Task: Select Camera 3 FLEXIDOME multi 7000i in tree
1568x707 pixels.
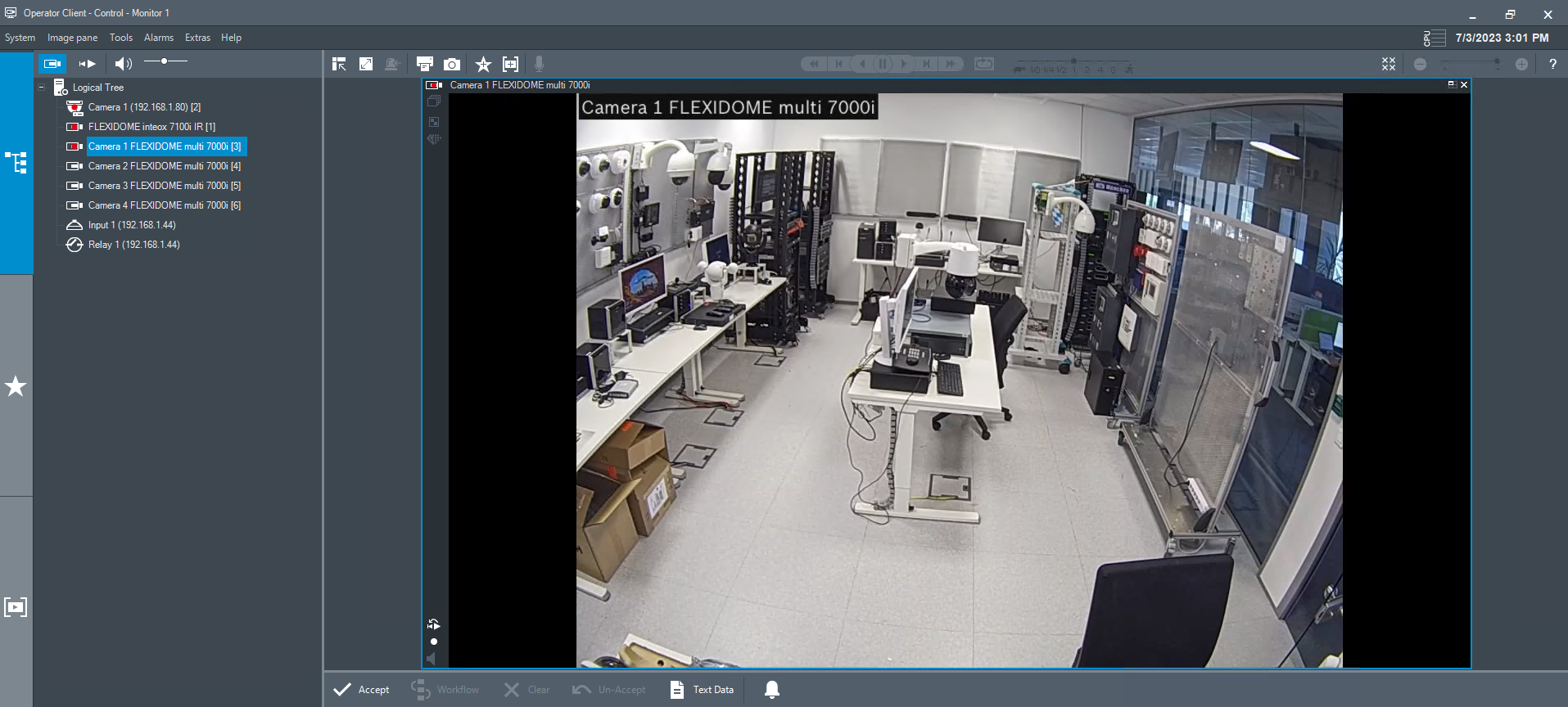Action: point(164,186)
